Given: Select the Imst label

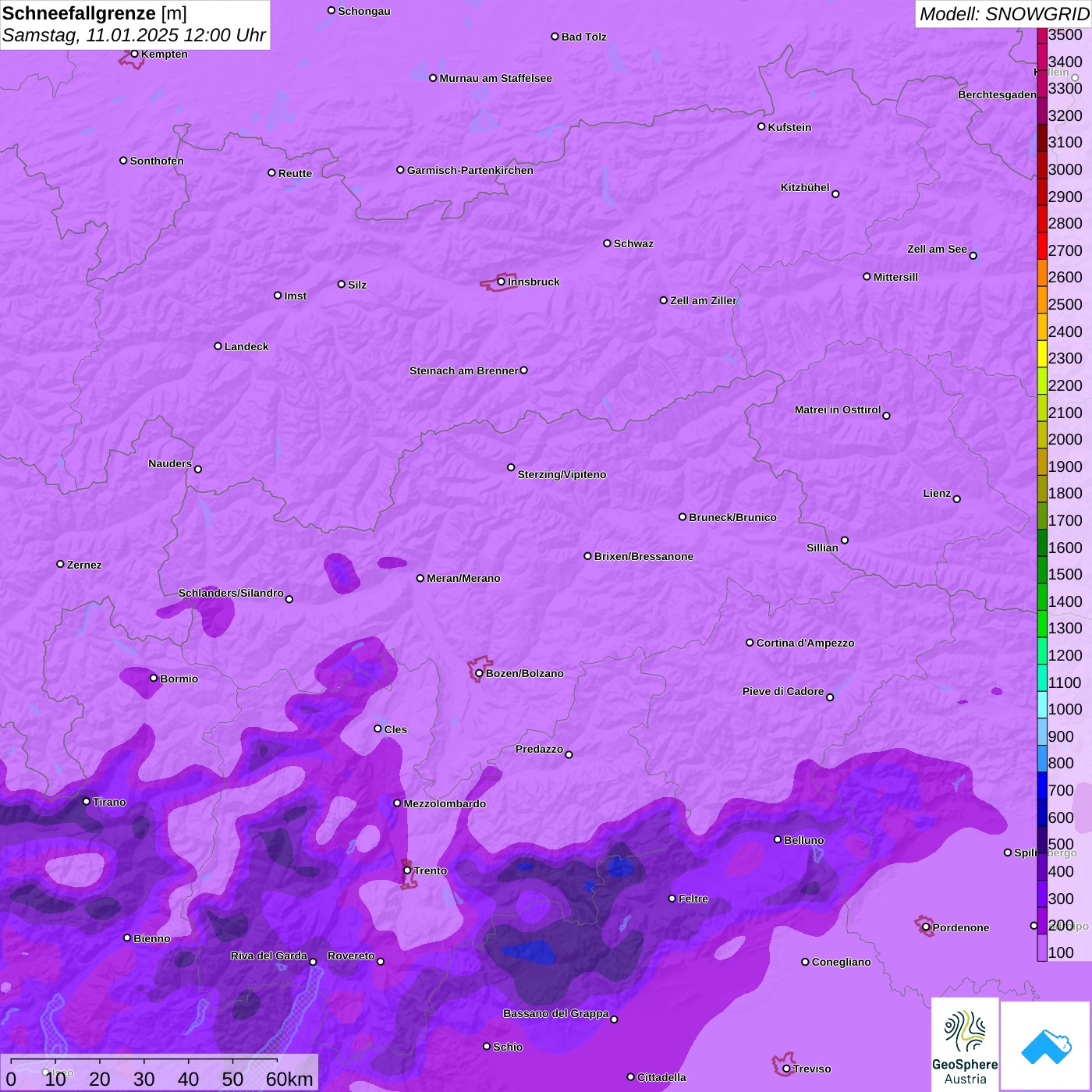Looking at the screenshot, I should pos(296,296).
